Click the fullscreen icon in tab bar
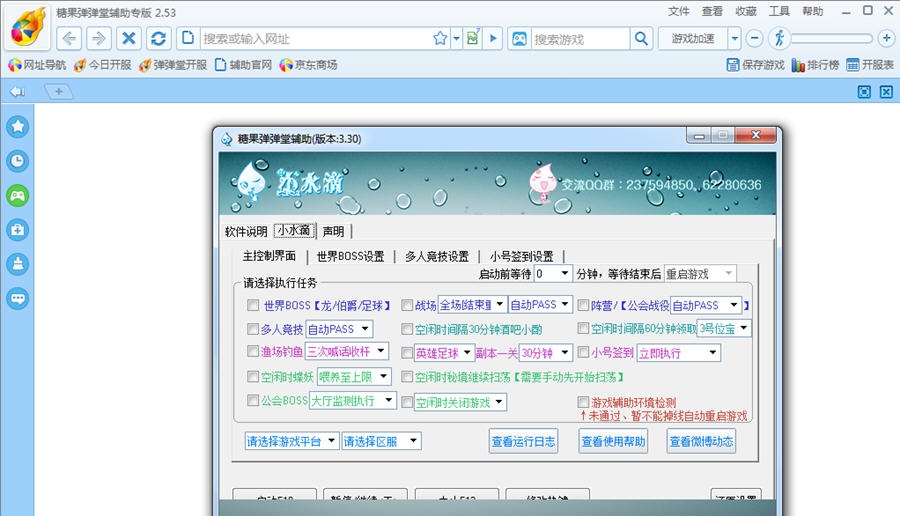The image size is (900, 516). point(864,92)
